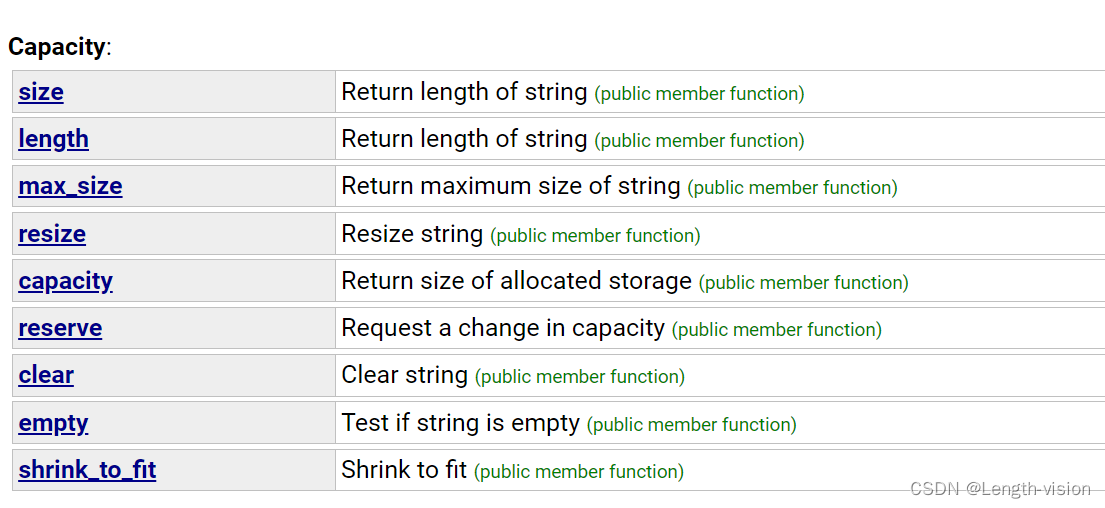The image size is (1105, 508).
Task: Open the clear function link
Action: 46,376
